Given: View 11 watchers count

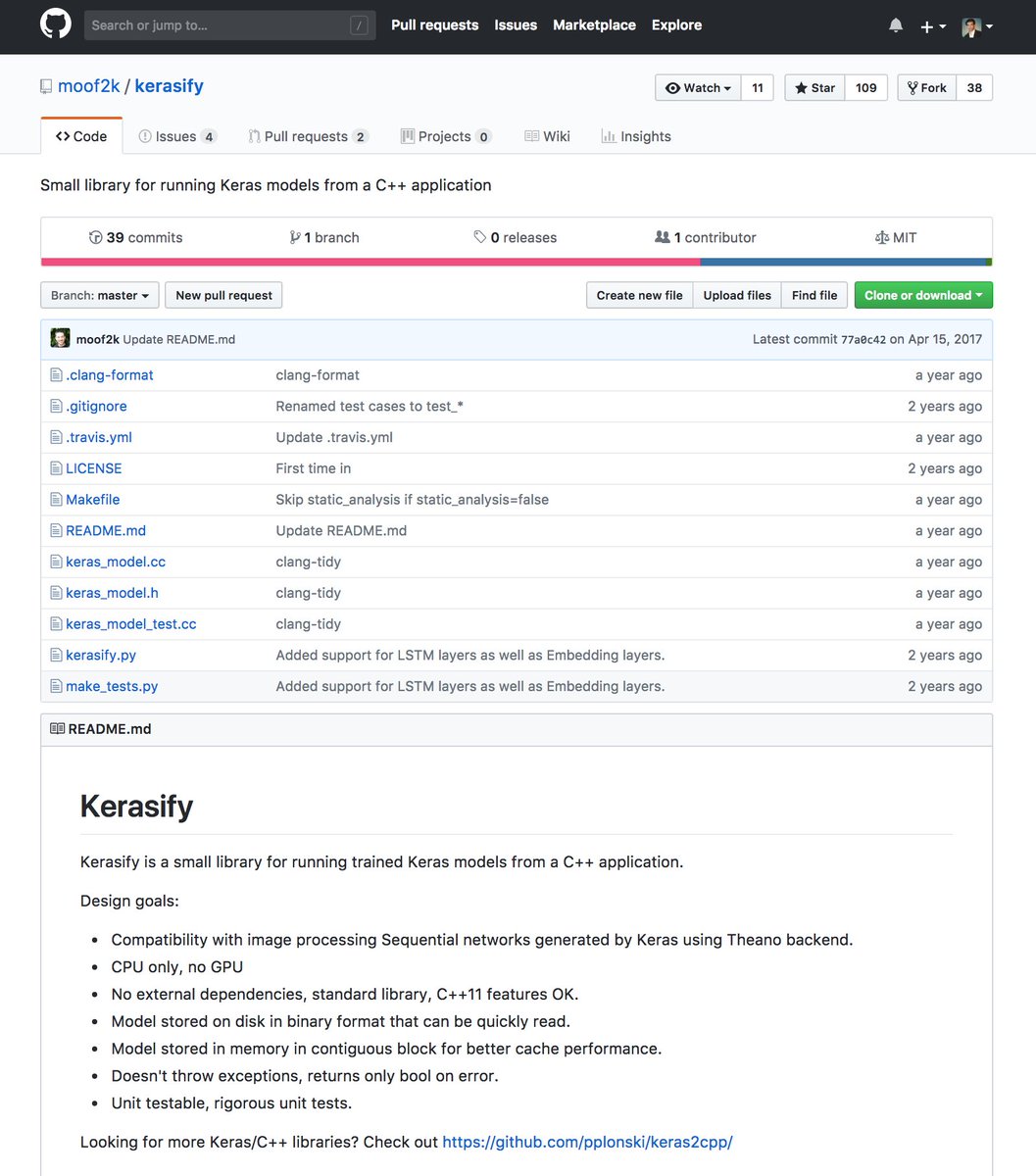Looking at the screenshot, I should pyautogui.click(x=758, y=87).
